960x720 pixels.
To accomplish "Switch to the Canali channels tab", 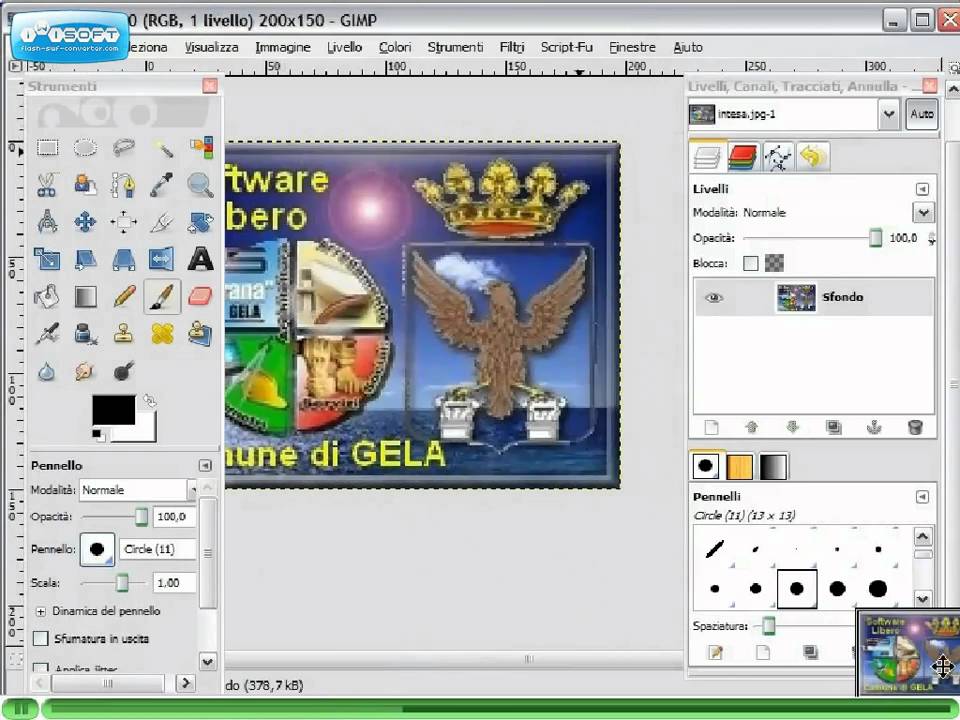I will click(743, 157).
